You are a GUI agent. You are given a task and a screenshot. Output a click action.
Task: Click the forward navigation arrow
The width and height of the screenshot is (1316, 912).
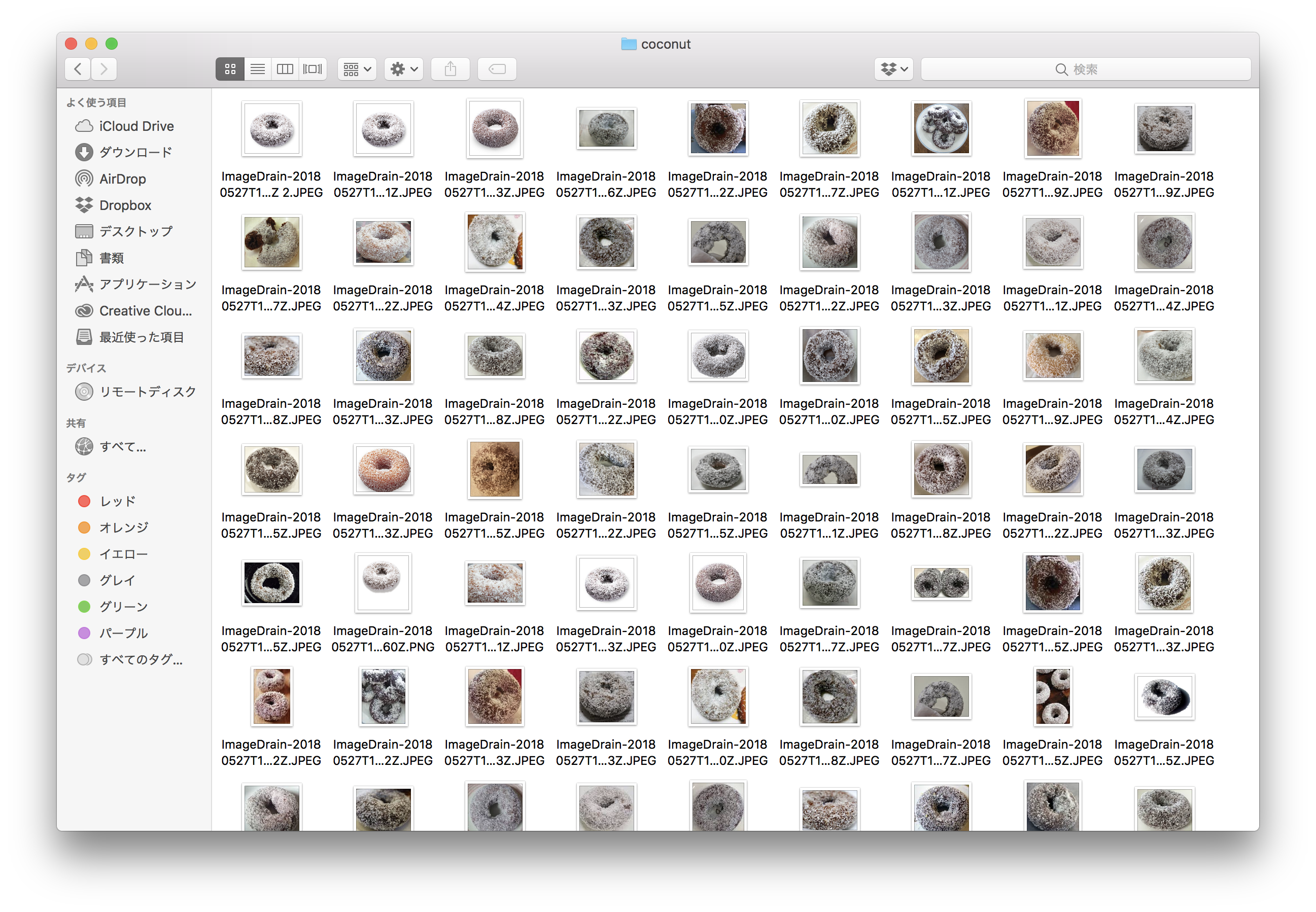click(104, 69)
